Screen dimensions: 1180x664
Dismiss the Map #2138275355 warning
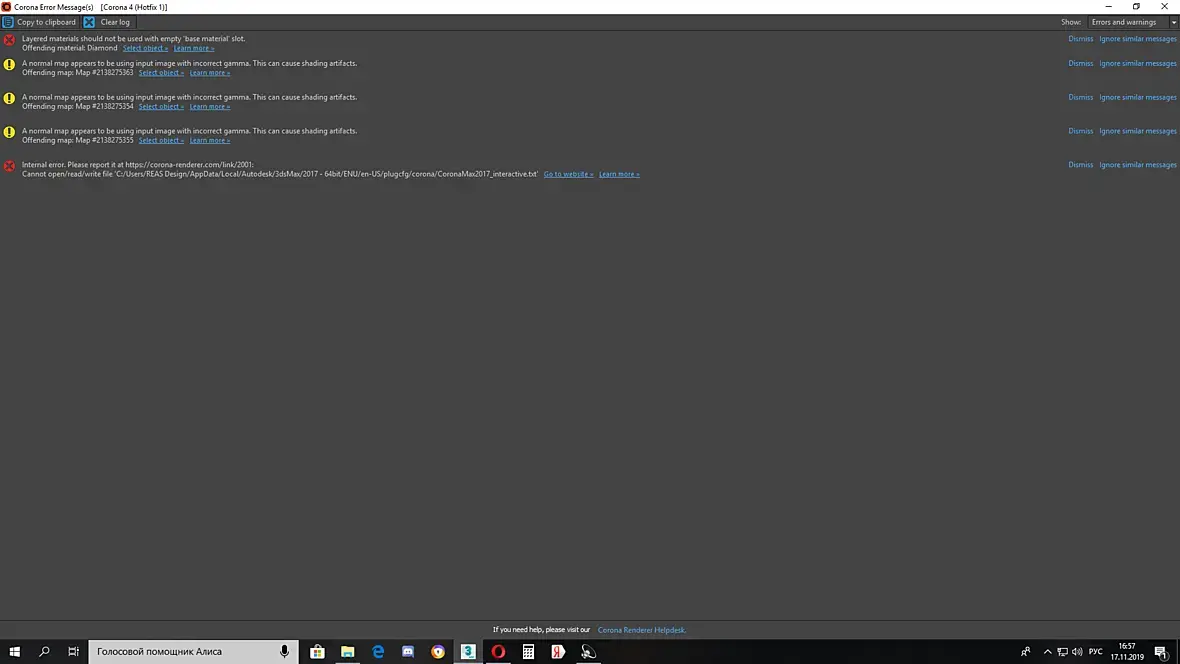point(1080,131)
